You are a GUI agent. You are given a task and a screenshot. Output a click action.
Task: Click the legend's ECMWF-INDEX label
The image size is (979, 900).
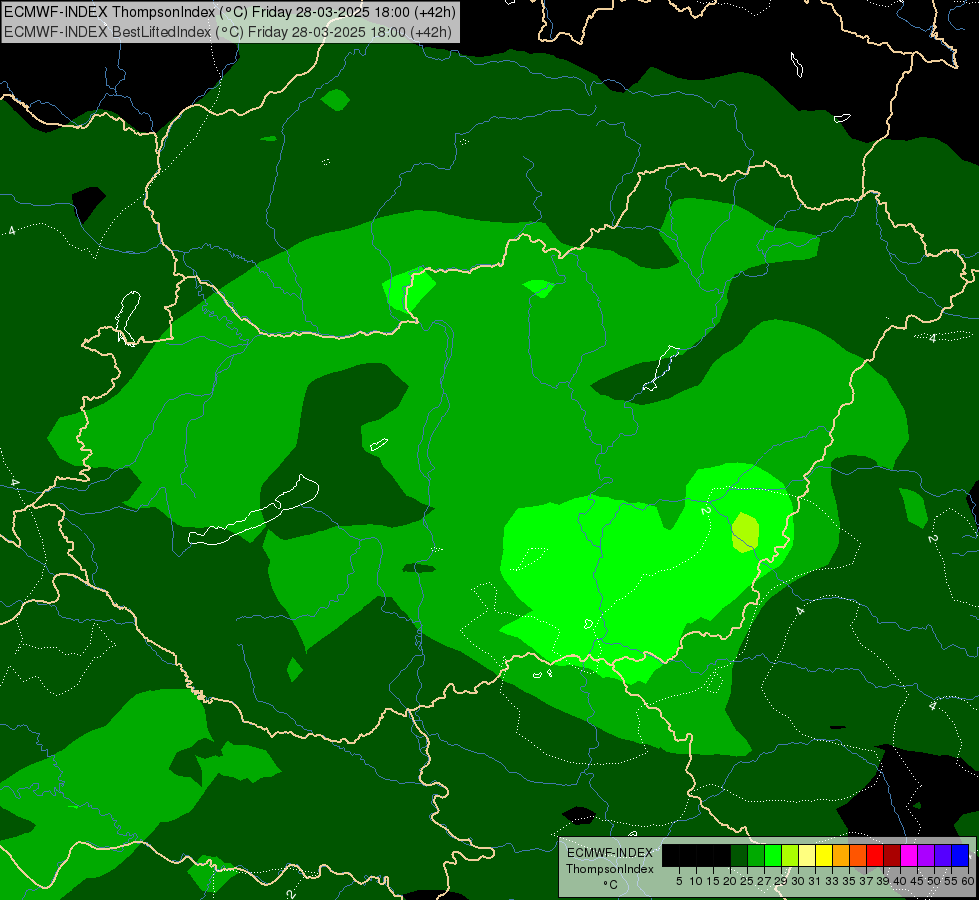tap(609, 853)
